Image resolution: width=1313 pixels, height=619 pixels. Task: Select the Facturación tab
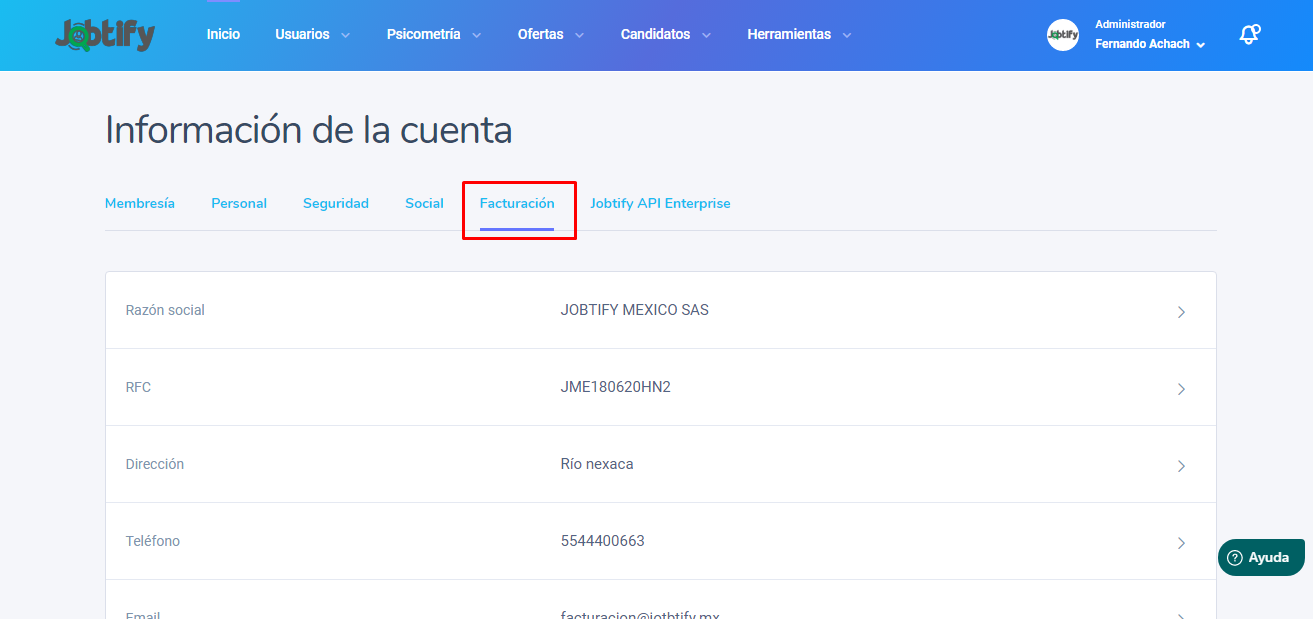tap(517, 203)
